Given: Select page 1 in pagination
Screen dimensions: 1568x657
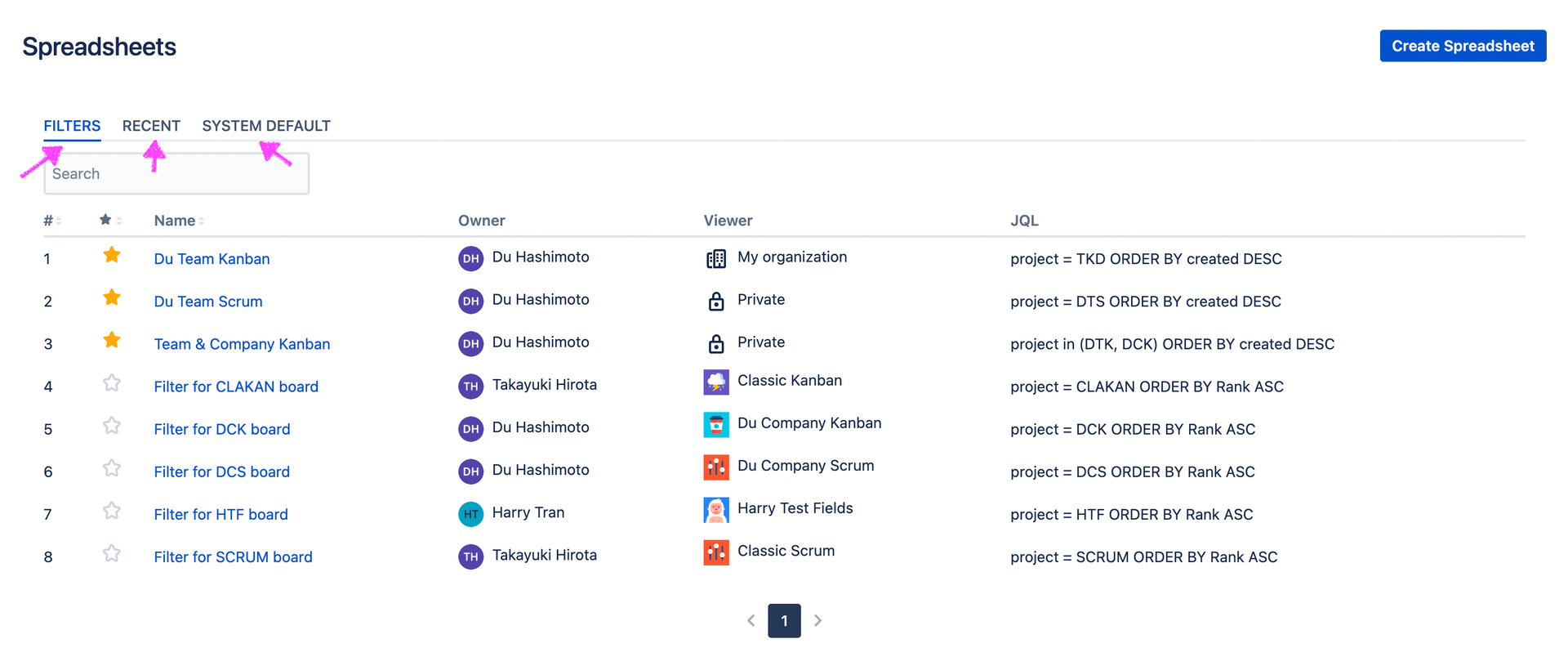Looking at the screenshot, I should 784,621.
